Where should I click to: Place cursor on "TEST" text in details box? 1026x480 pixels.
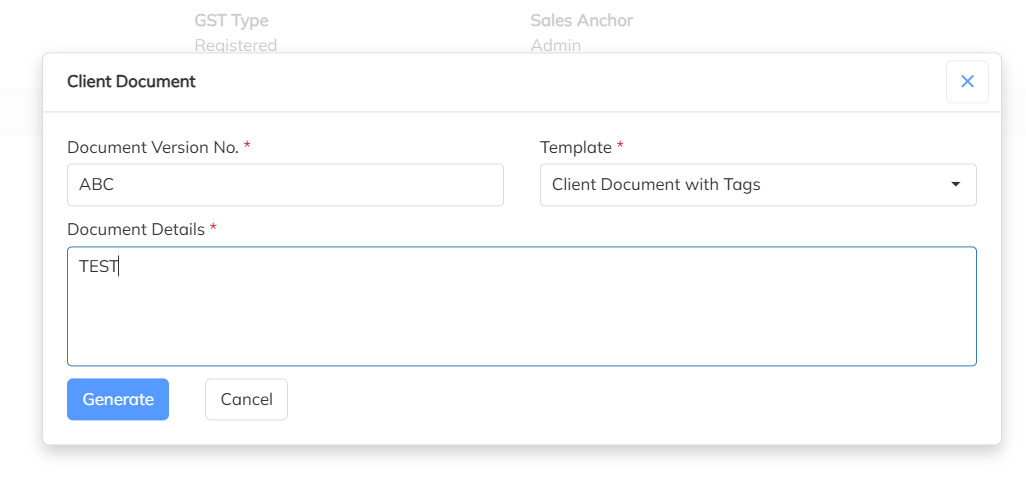pos(98,266)
